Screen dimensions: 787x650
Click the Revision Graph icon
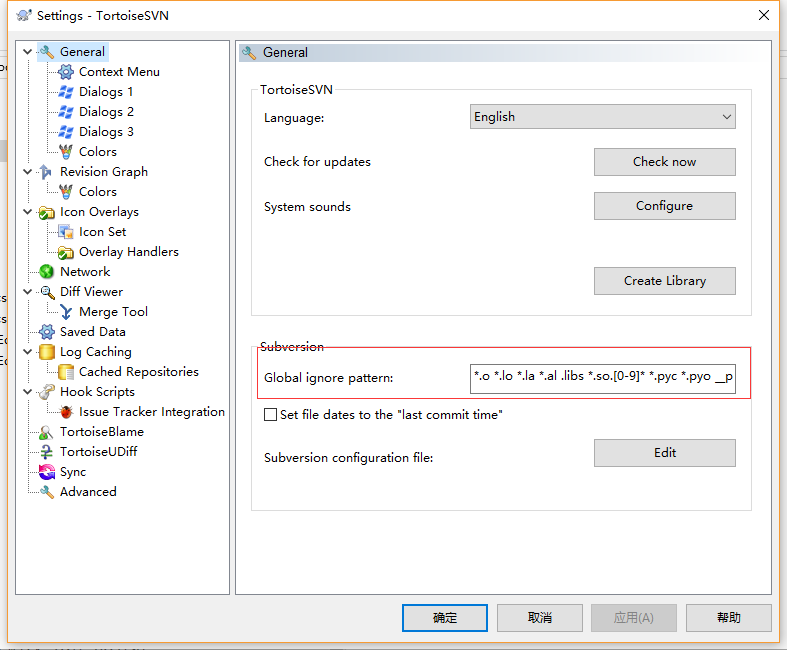click(46, 172)
